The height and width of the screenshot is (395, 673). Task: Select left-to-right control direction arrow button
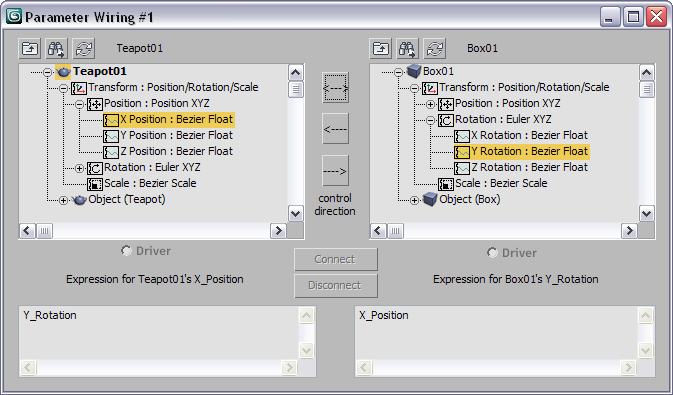point(335,171)
